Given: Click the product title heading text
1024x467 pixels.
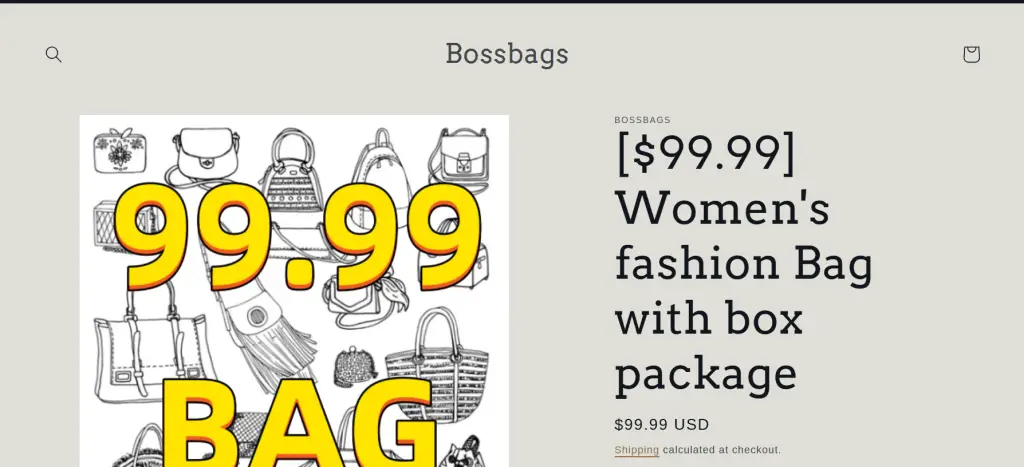Looking at the screenshot, I should (744, 263).
